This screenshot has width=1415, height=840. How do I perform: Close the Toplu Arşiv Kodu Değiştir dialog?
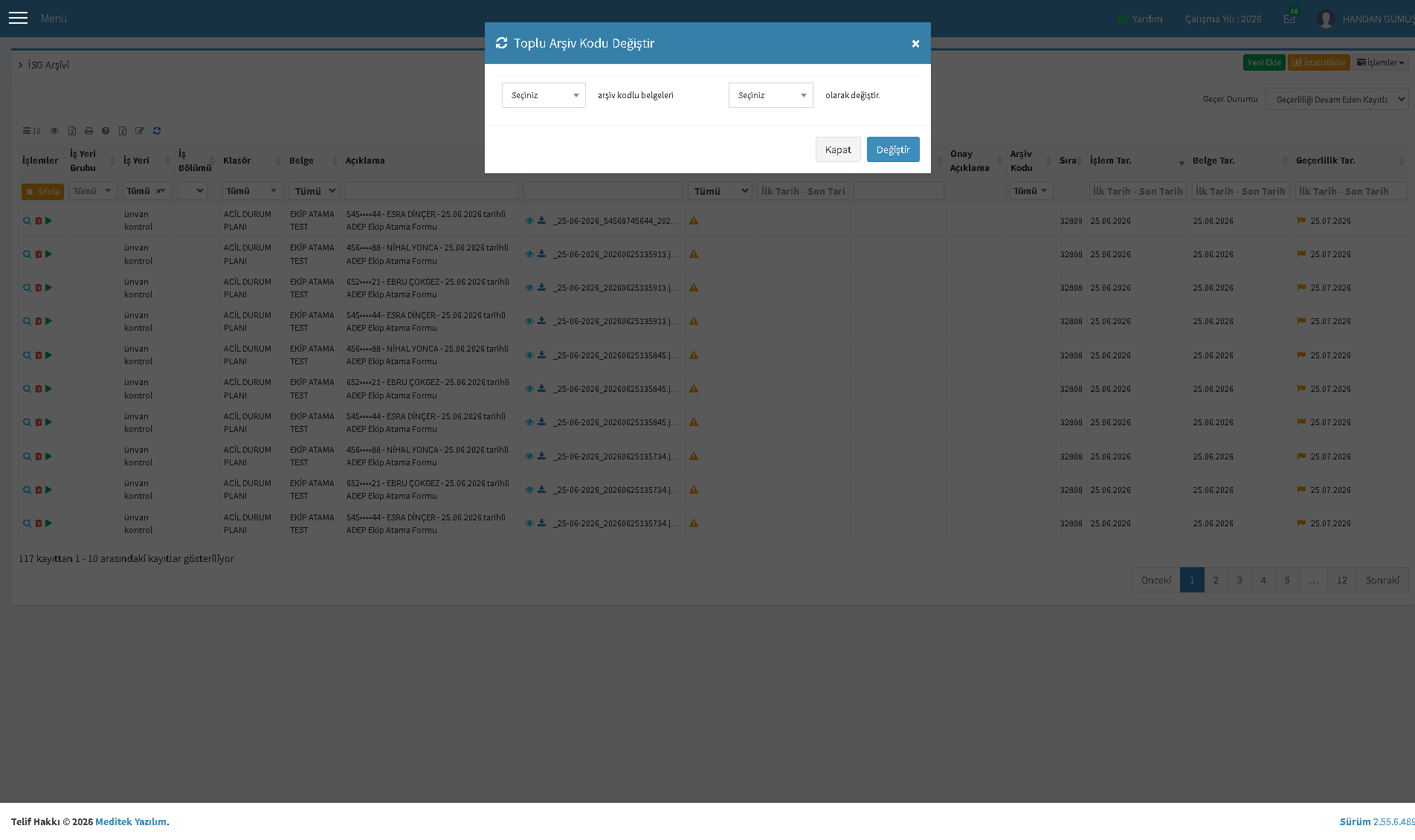[x=915, y=44]
